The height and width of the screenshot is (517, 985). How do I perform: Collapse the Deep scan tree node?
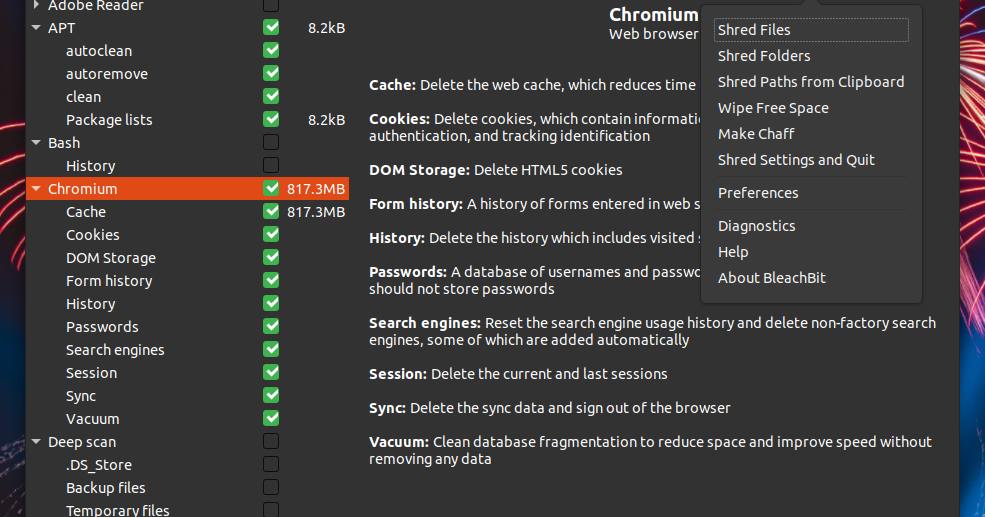coord(36,442)
